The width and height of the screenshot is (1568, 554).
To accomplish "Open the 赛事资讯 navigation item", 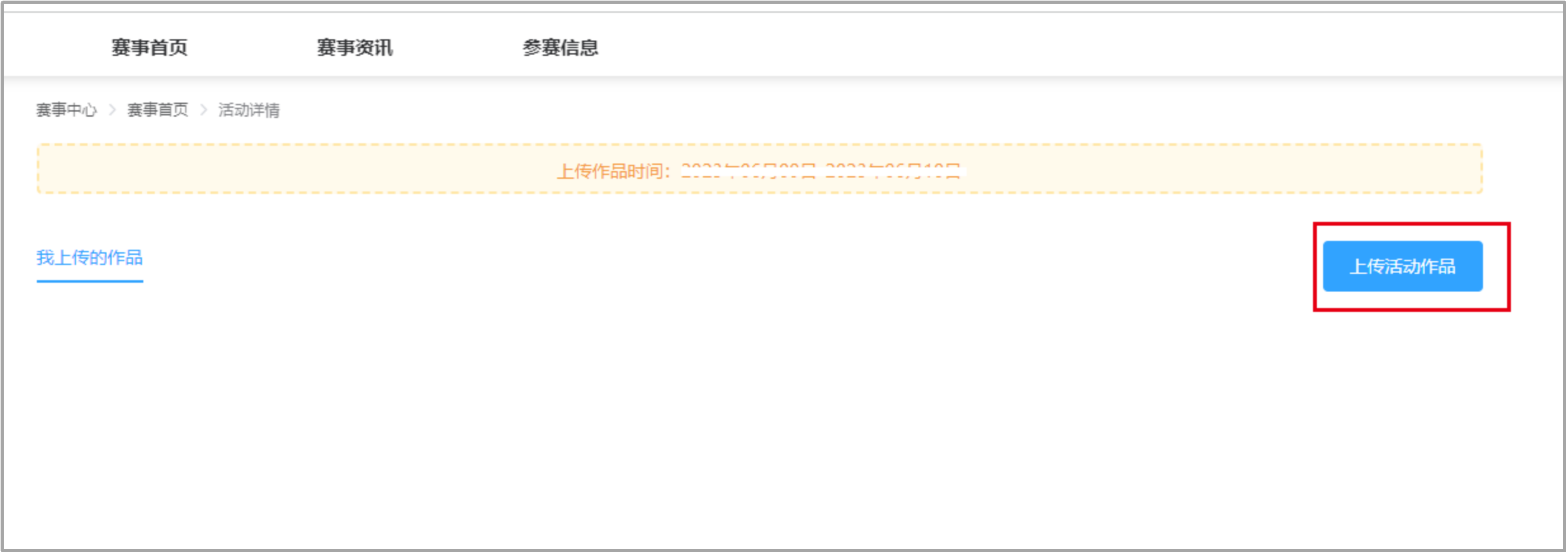I will (355, 48).
